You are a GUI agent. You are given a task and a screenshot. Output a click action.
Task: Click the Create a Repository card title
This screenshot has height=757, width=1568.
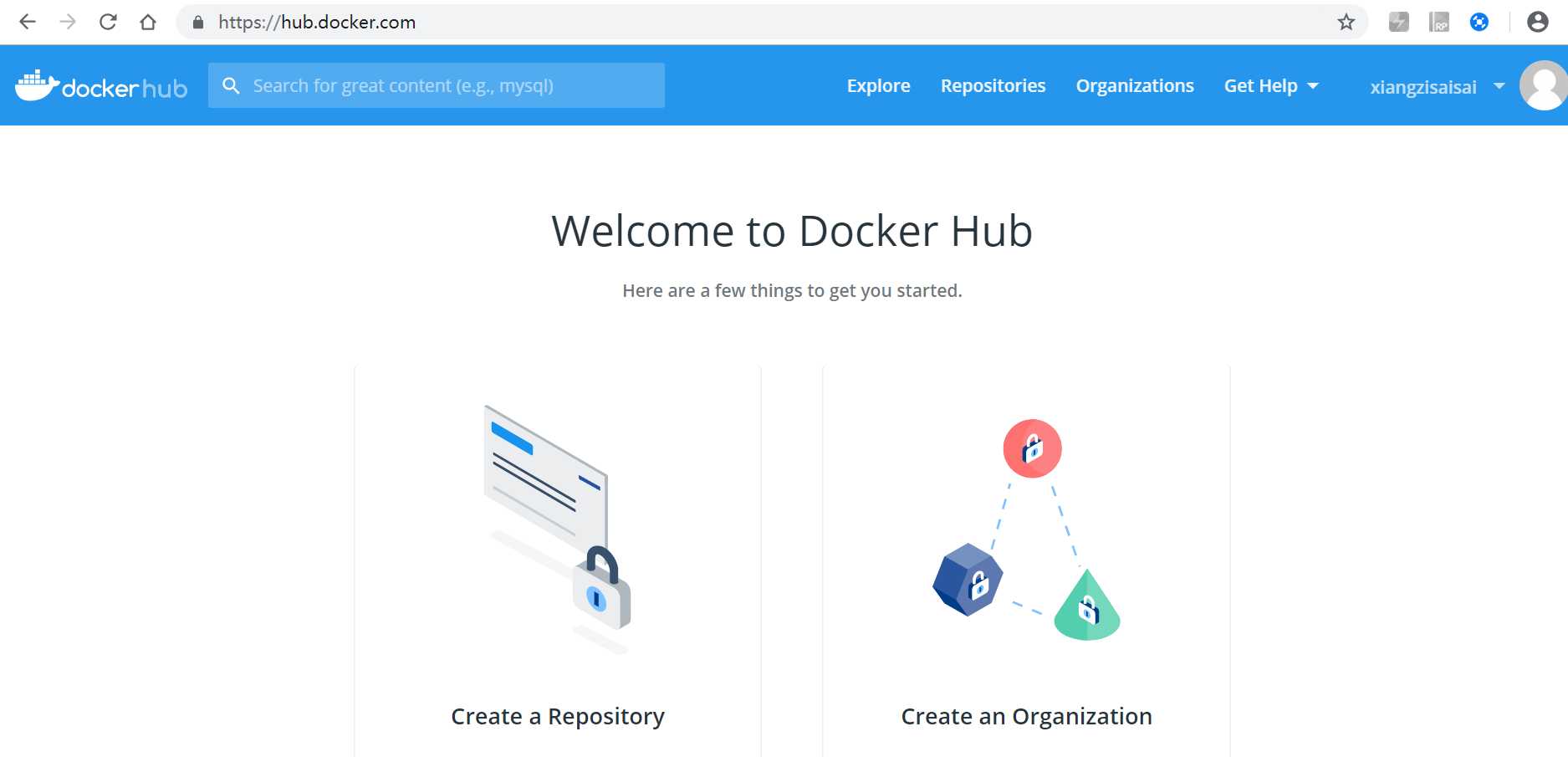point(558,716)
